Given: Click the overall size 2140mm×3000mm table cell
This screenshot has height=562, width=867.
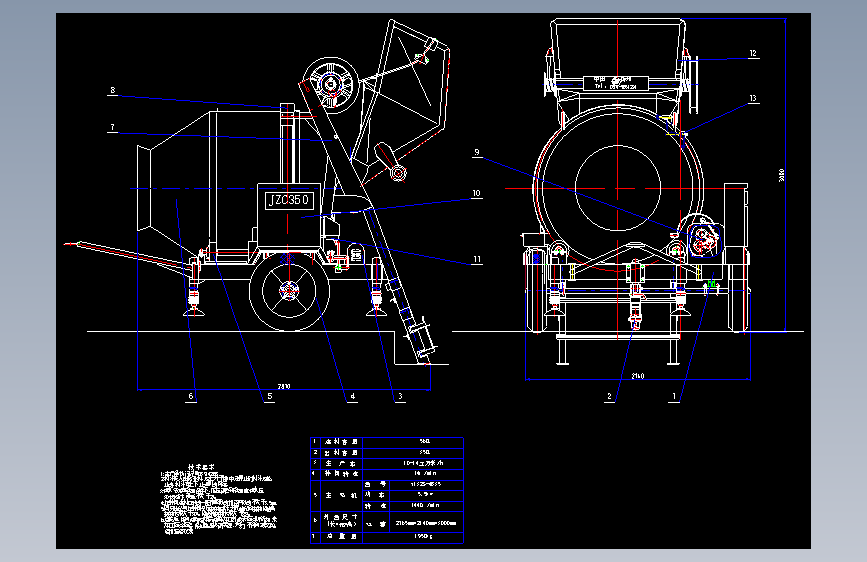Looking at the screenshot, I should (x=426, y=523).
